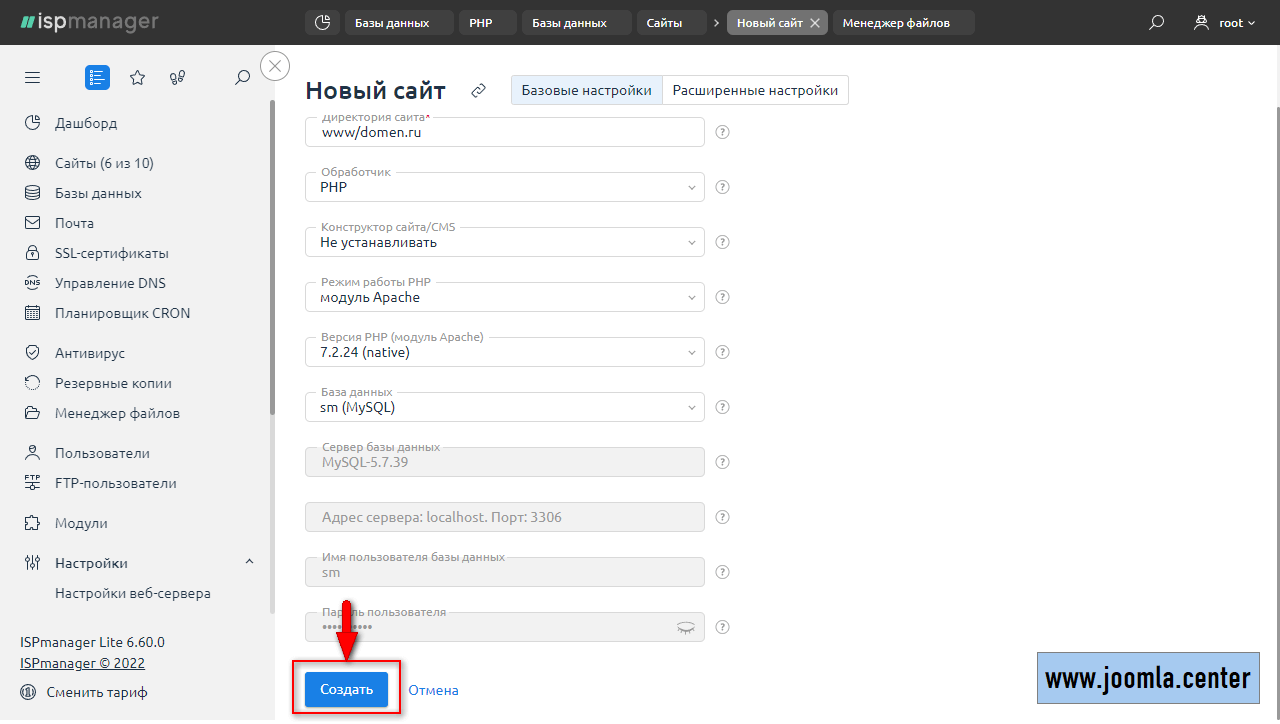Click the Отмена link
Image resolution: width=1280 pixels, height=724 pixels.
(433, 690)
